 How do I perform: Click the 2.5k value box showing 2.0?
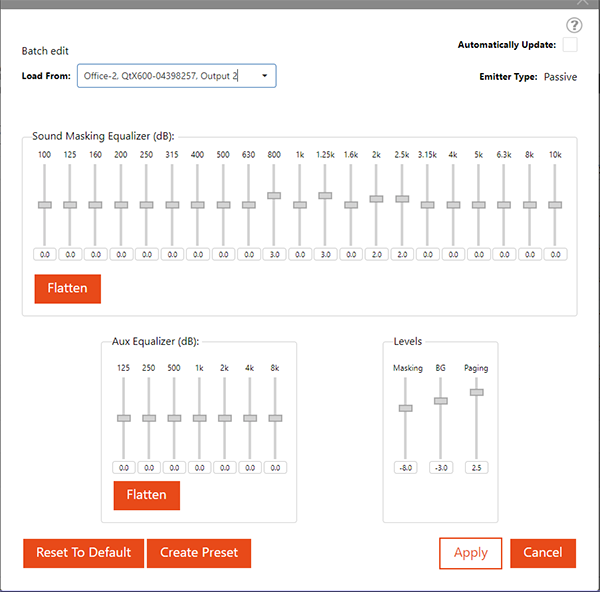402,254
